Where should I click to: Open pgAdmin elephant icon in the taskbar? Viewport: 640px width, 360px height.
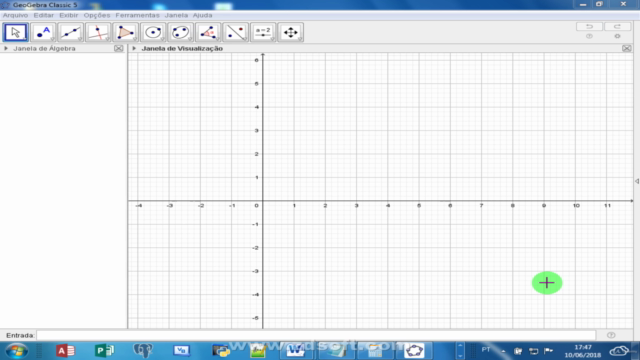tap(143, 351)
